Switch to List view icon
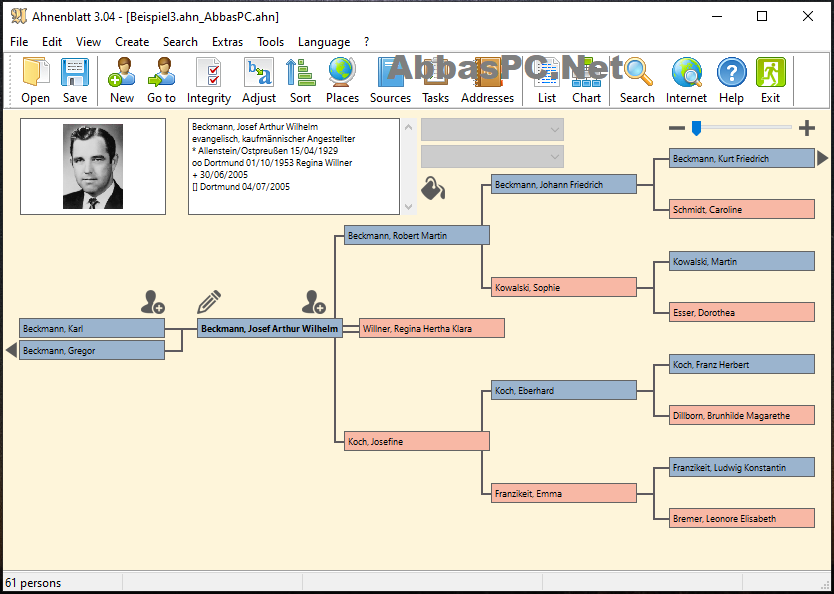The width and height of the screenshot is (834, 594). tap(547, 72)
